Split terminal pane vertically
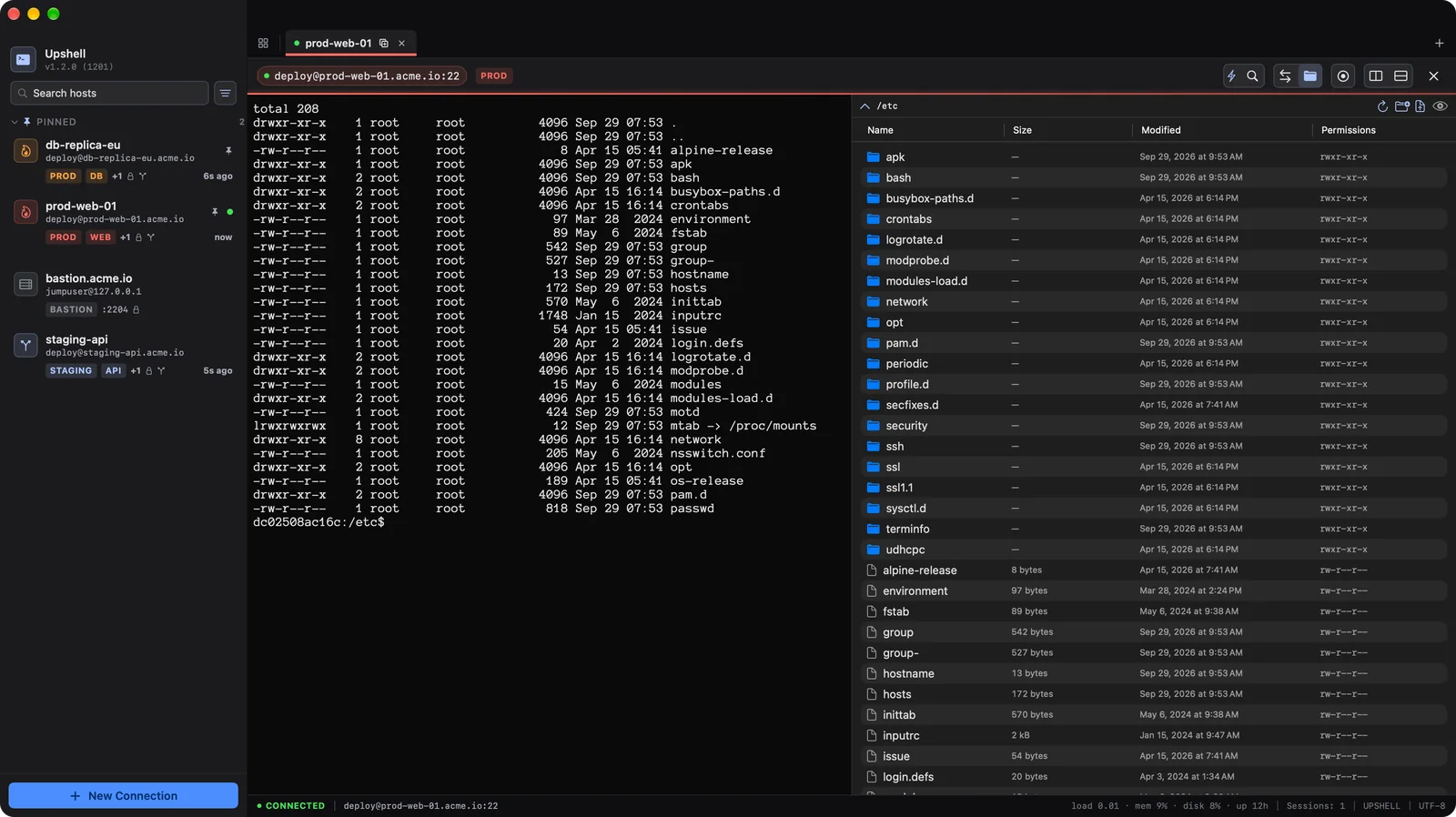Image resolution: width=1456 pixels, height=817 pixels. tap(1376, 76)
